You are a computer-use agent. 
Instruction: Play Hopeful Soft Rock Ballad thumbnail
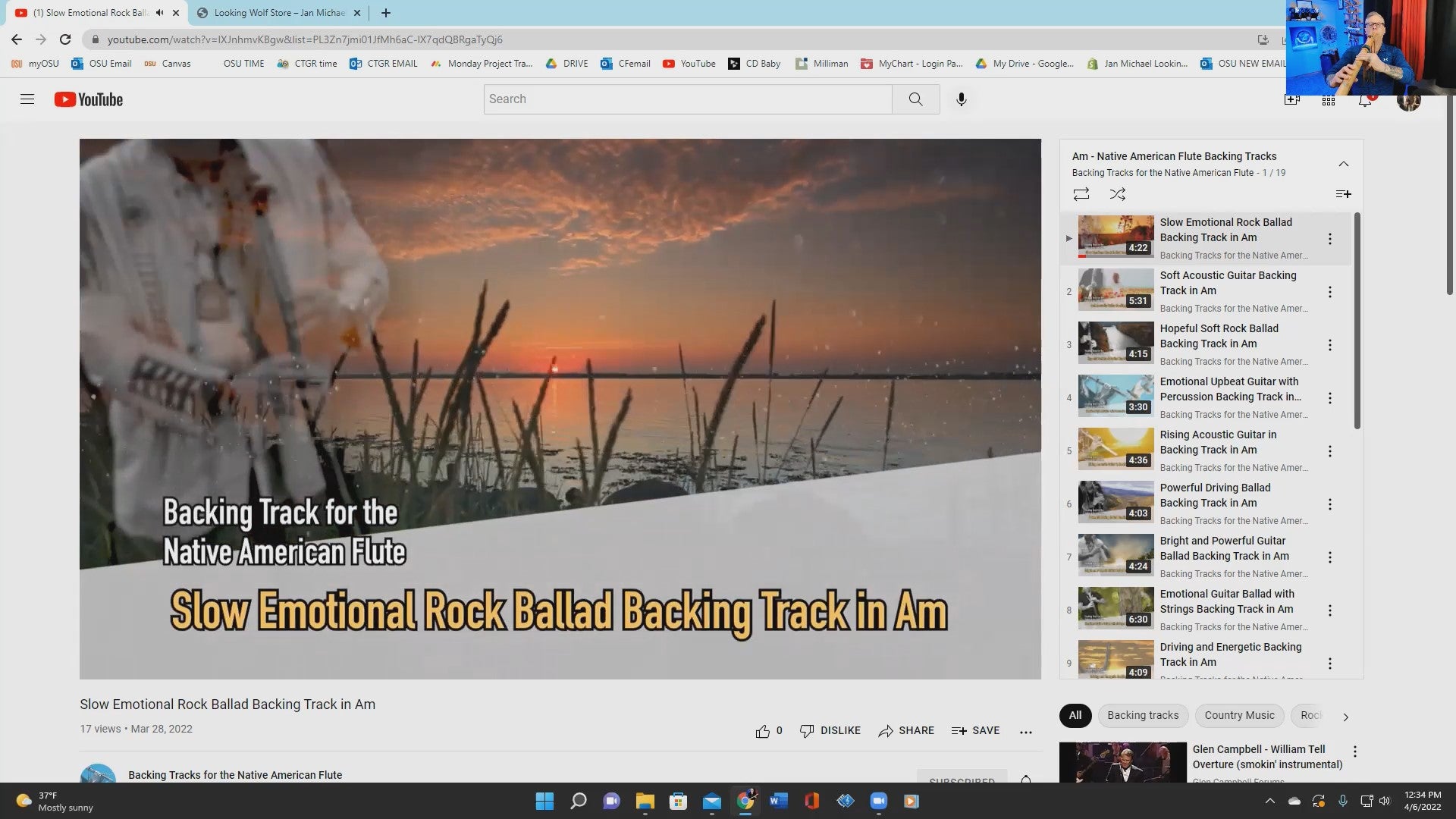click(1116, 342)
